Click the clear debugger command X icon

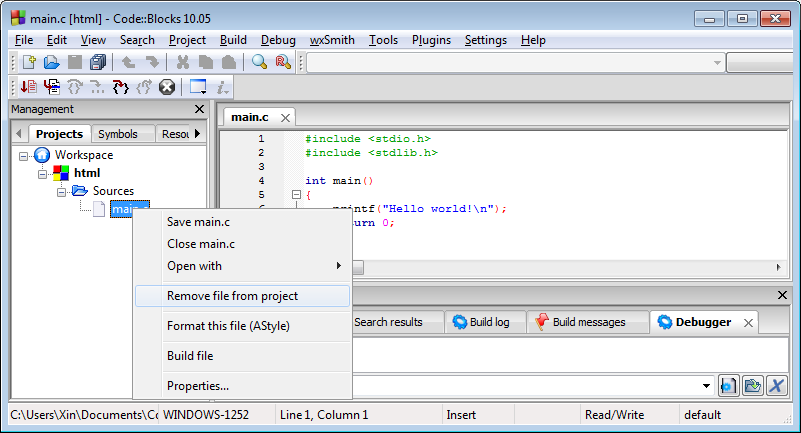pos(776,386)
